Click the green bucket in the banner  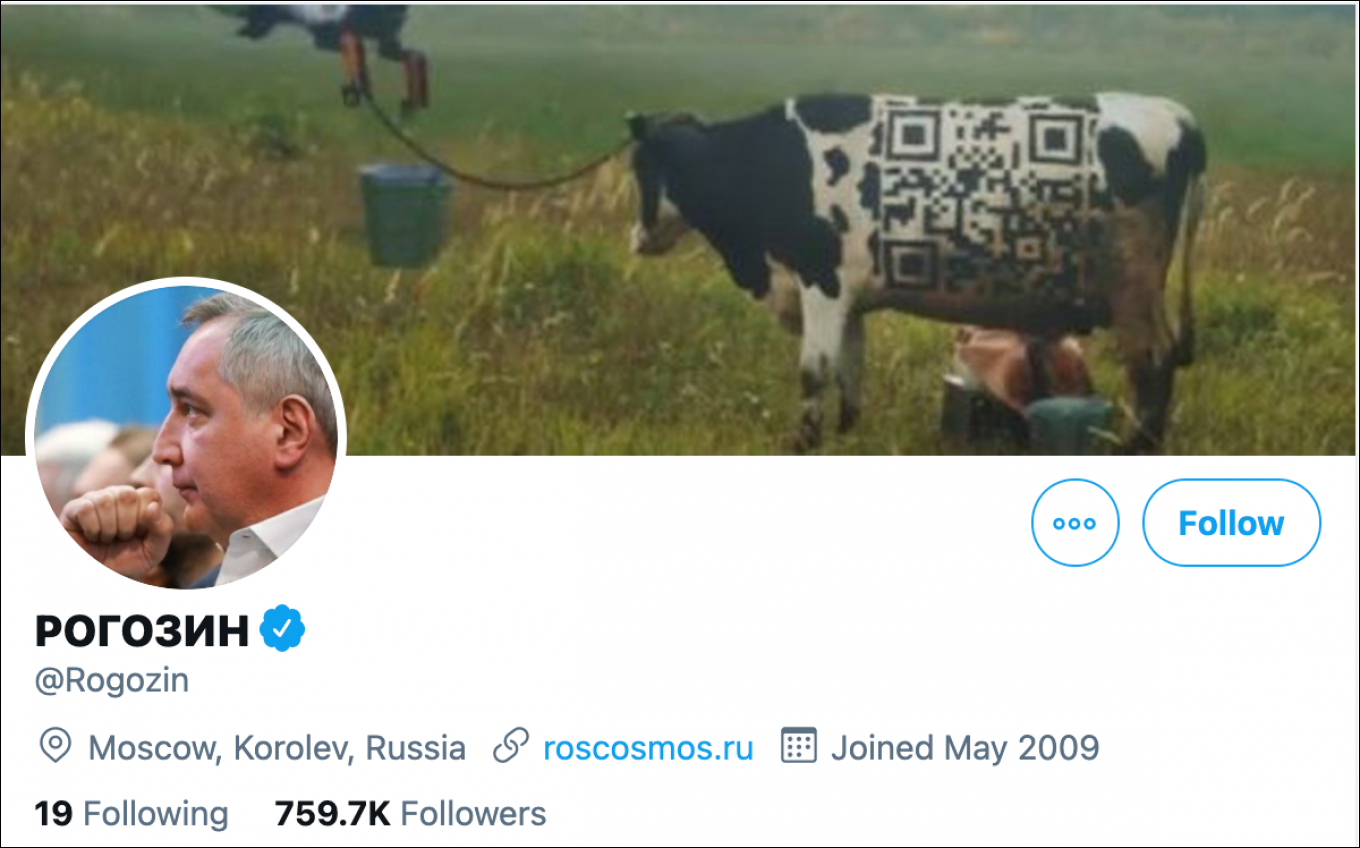(404, 214)
